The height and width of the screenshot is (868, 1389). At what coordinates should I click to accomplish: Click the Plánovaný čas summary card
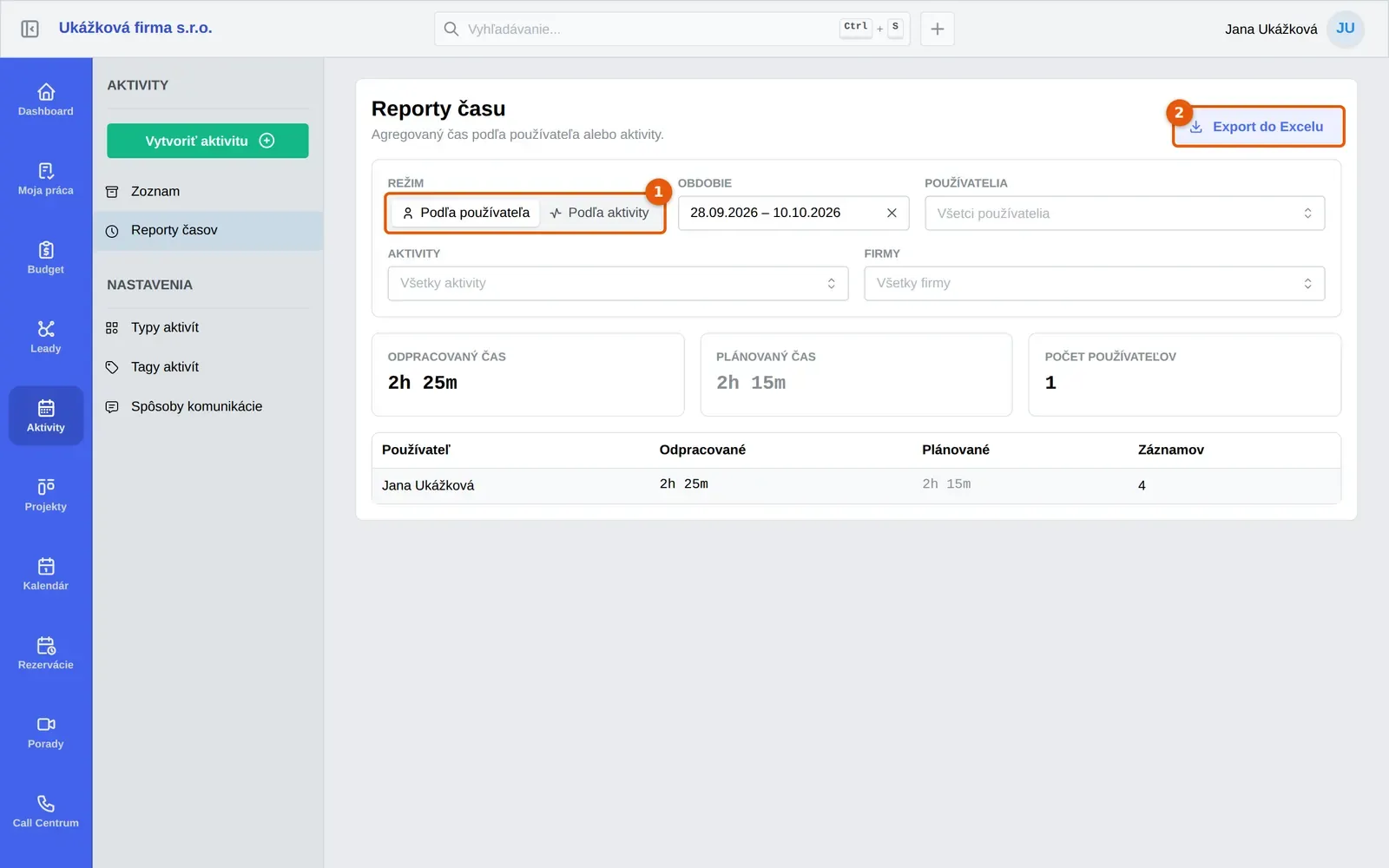coord(856,375)
